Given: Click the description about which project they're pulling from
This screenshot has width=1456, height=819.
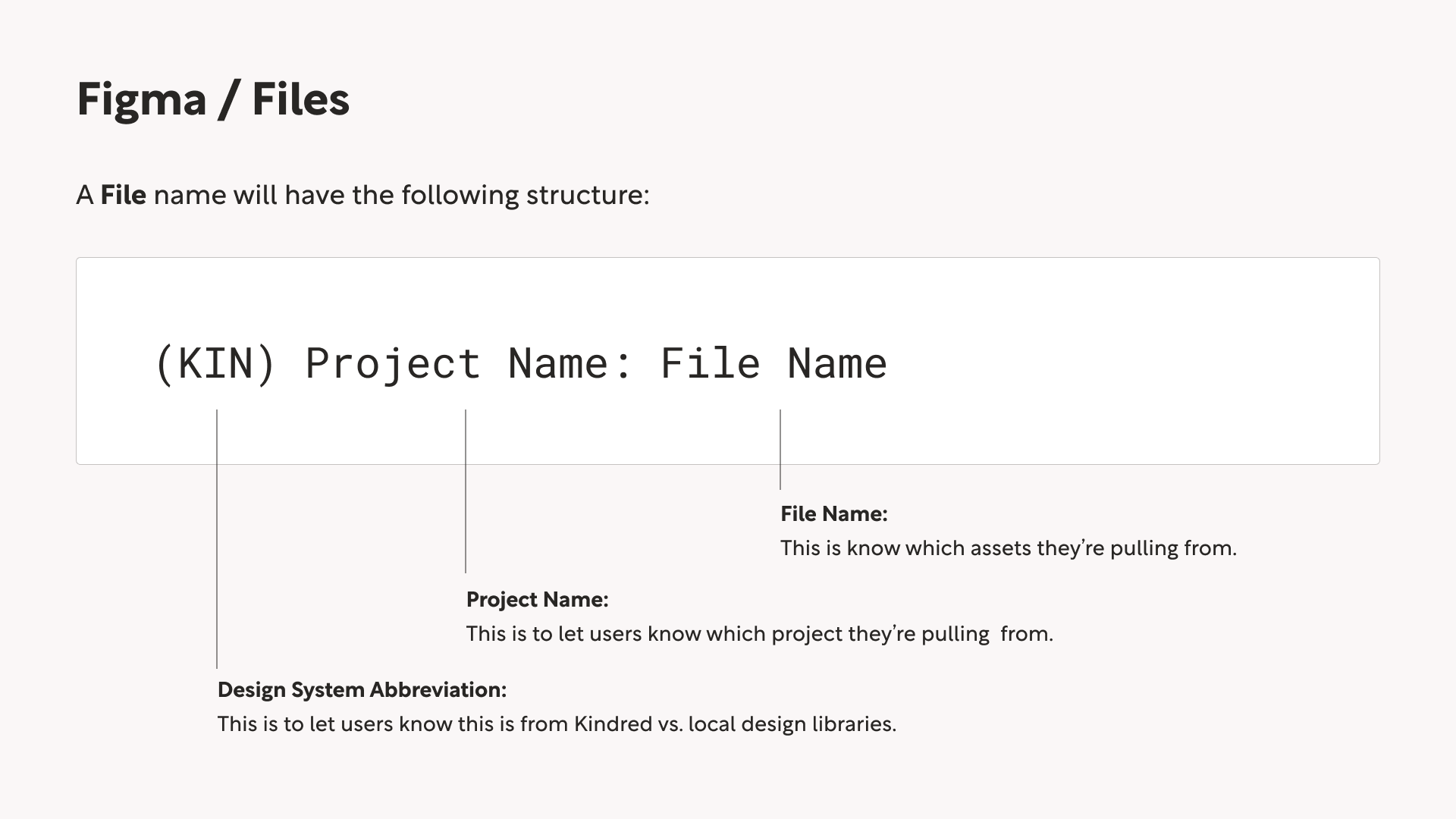Looking at the screenshot, I should (x=760, y=634).
